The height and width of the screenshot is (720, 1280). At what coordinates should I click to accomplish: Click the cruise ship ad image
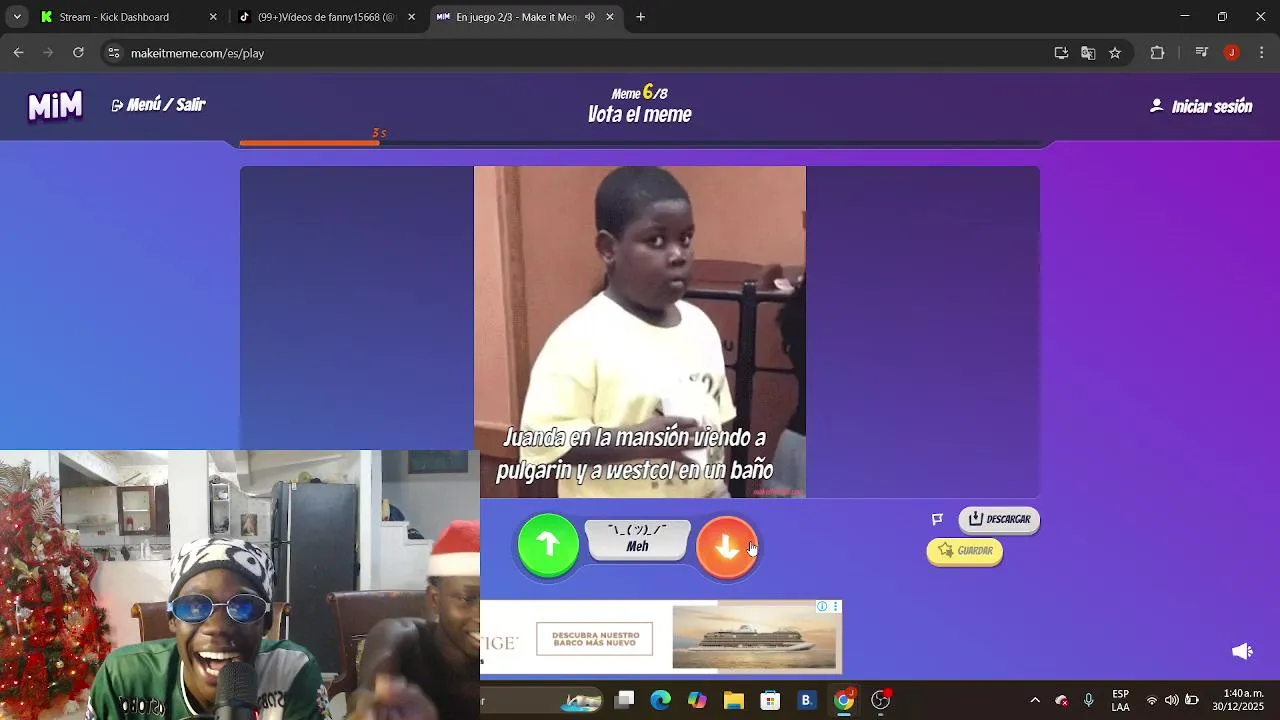click(754, 637)
